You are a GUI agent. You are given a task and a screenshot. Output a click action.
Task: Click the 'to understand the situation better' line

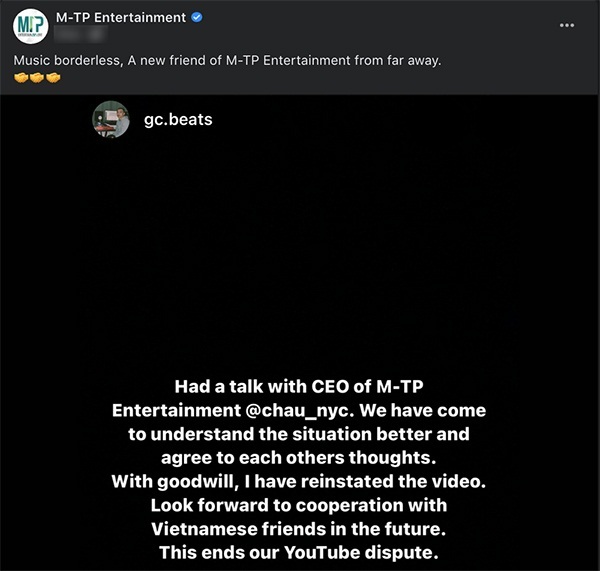[299, 434]
